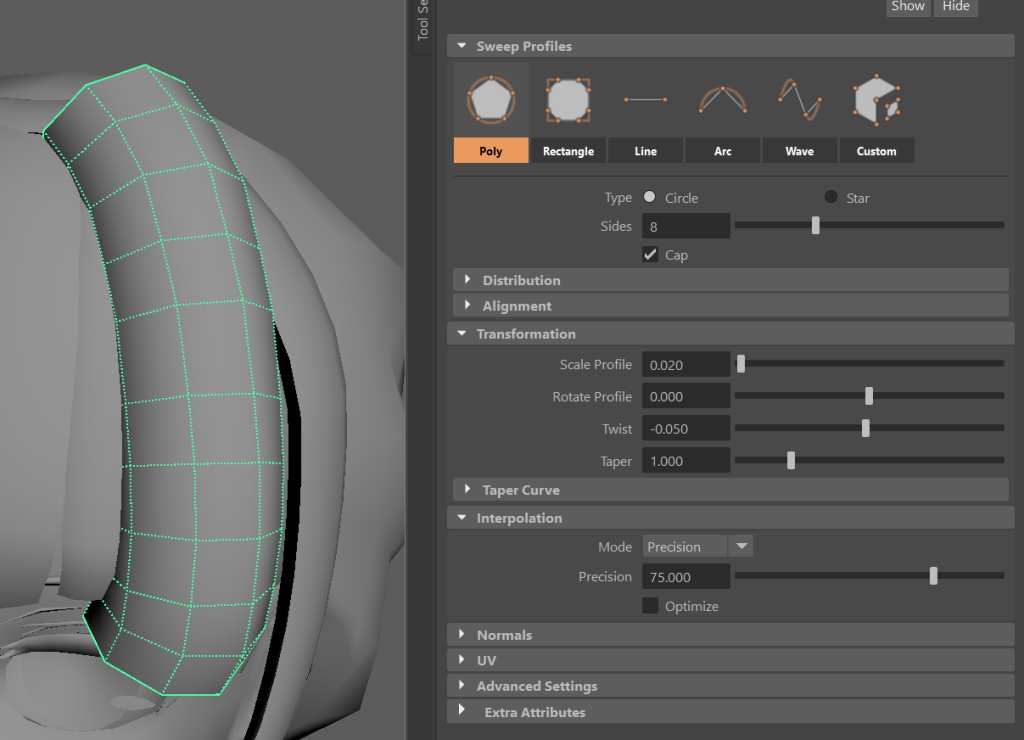Choose the Line profile icon
The image size is (1024, 740).
pyautogui.click(x=645, y=100)
